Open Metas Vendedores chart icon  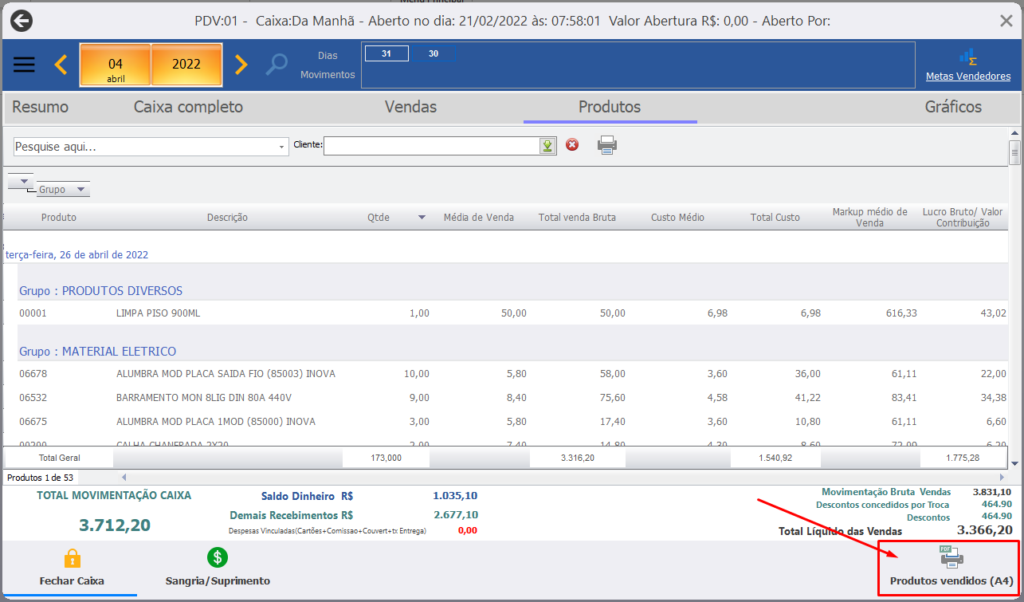point(968,58)
